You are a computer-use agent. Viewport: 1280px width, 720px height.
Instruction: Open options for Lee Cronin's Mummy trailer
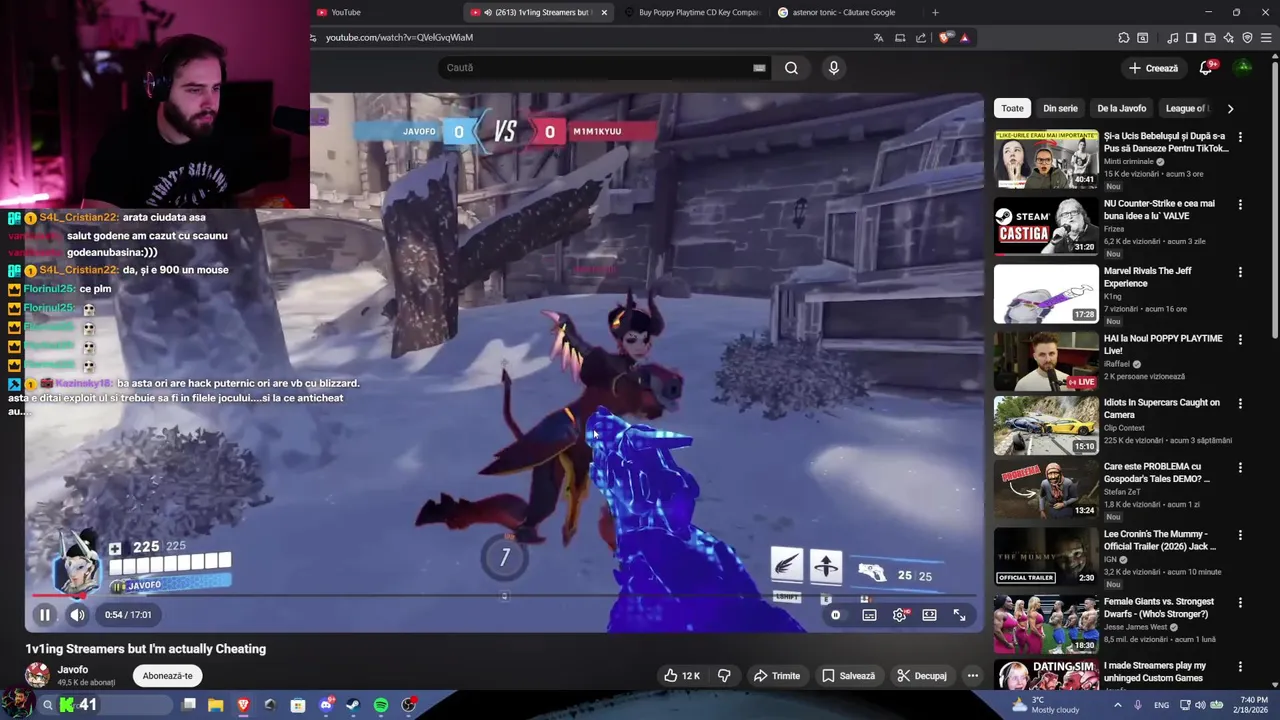(x=1240, y=535)
